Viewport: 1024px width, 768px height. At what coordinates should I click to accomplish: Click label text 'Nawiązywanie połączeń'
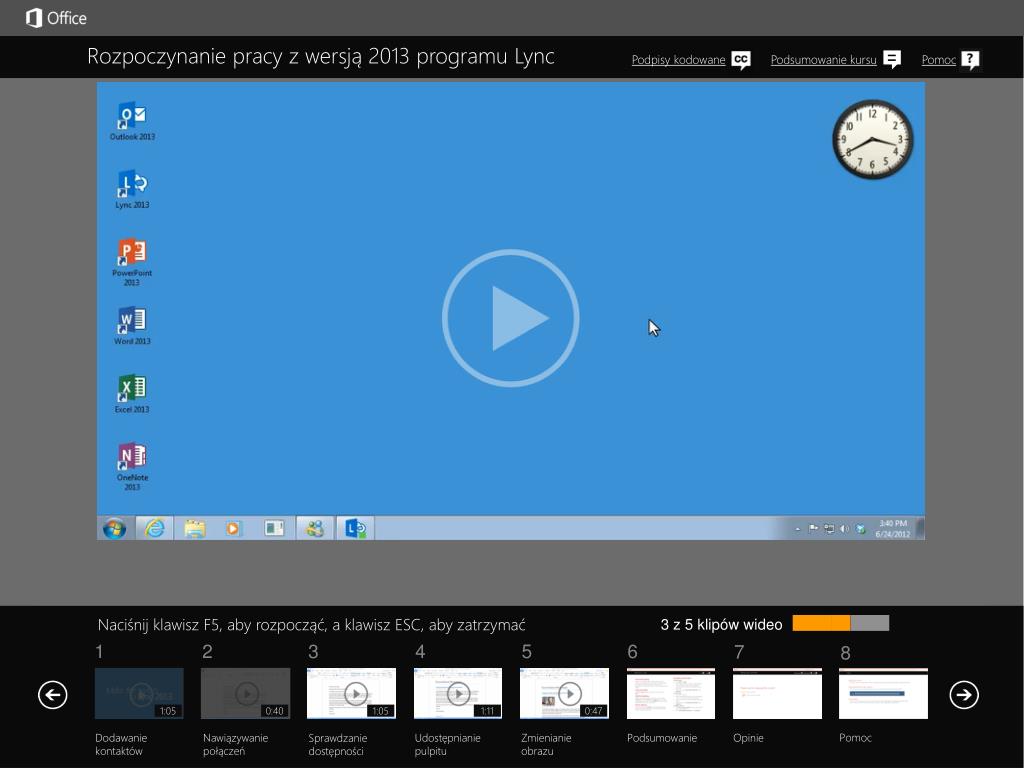pyautogui.click(x=235, y=744)
